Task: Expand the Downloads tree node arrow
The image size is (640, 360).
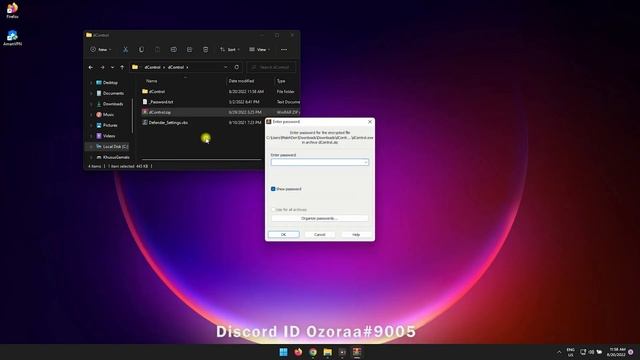Action: 91,104
